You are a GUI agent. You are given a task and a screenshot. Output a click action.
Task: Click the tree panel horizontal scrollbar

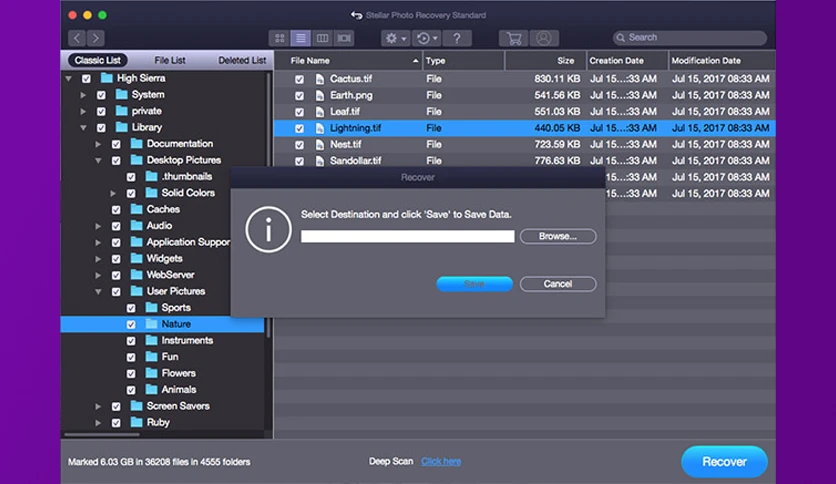101,435
